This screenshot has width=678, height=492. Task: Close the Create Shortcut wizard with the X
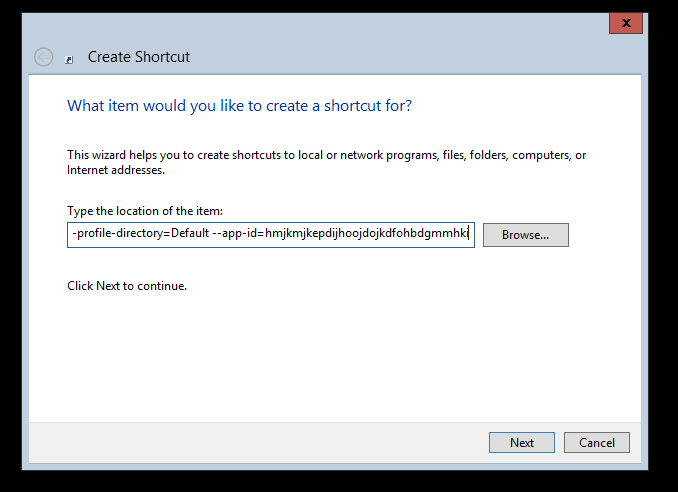(x=626, y=23)
